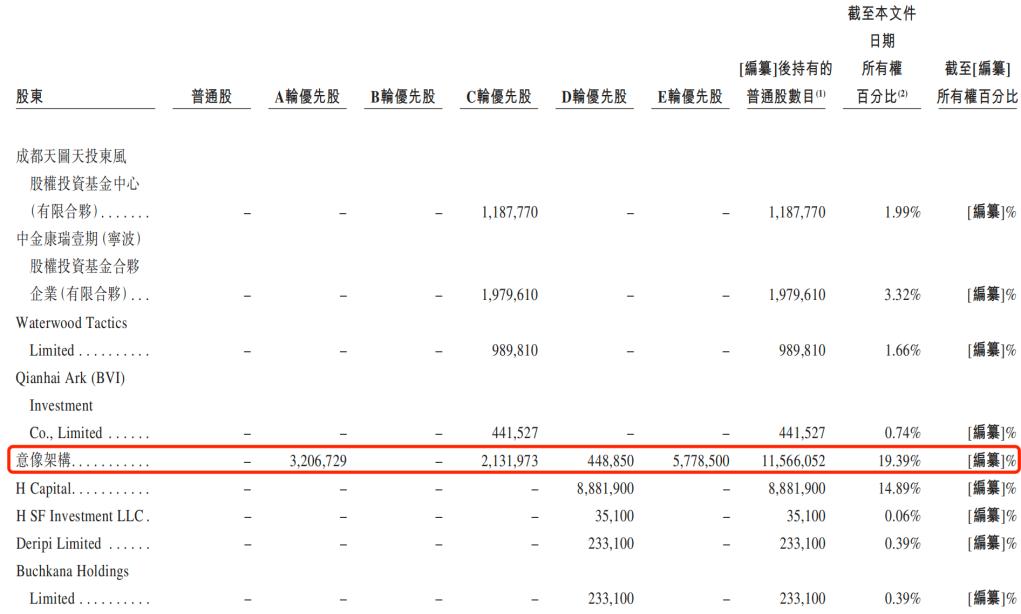Select the total 11,566,052 cell
This screenshot has height=614, width=1021.
click(x=793, y=461)
